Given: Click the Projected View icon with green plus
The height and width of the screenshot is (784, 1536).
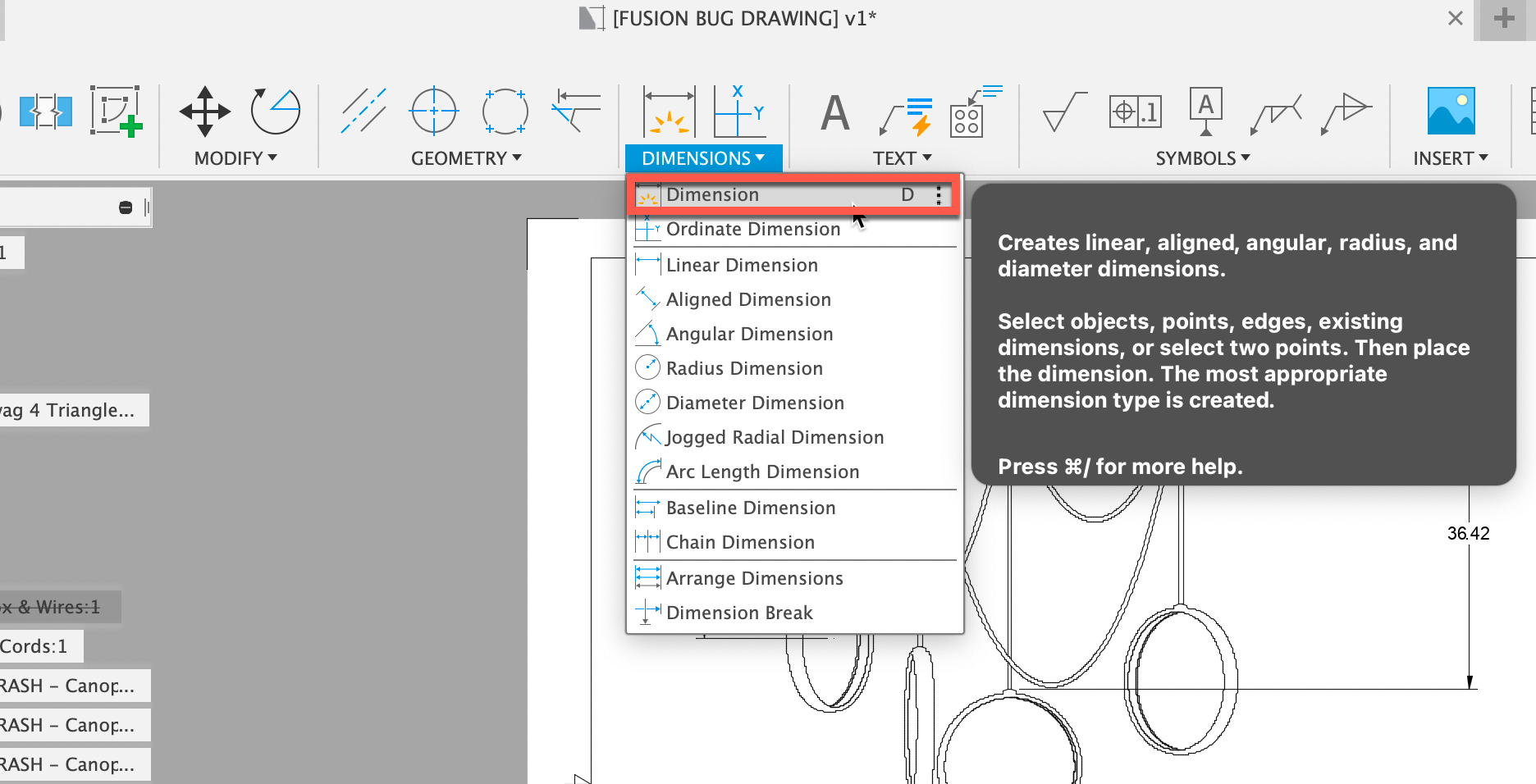Looking at the screenshot, I should (117, 111).
